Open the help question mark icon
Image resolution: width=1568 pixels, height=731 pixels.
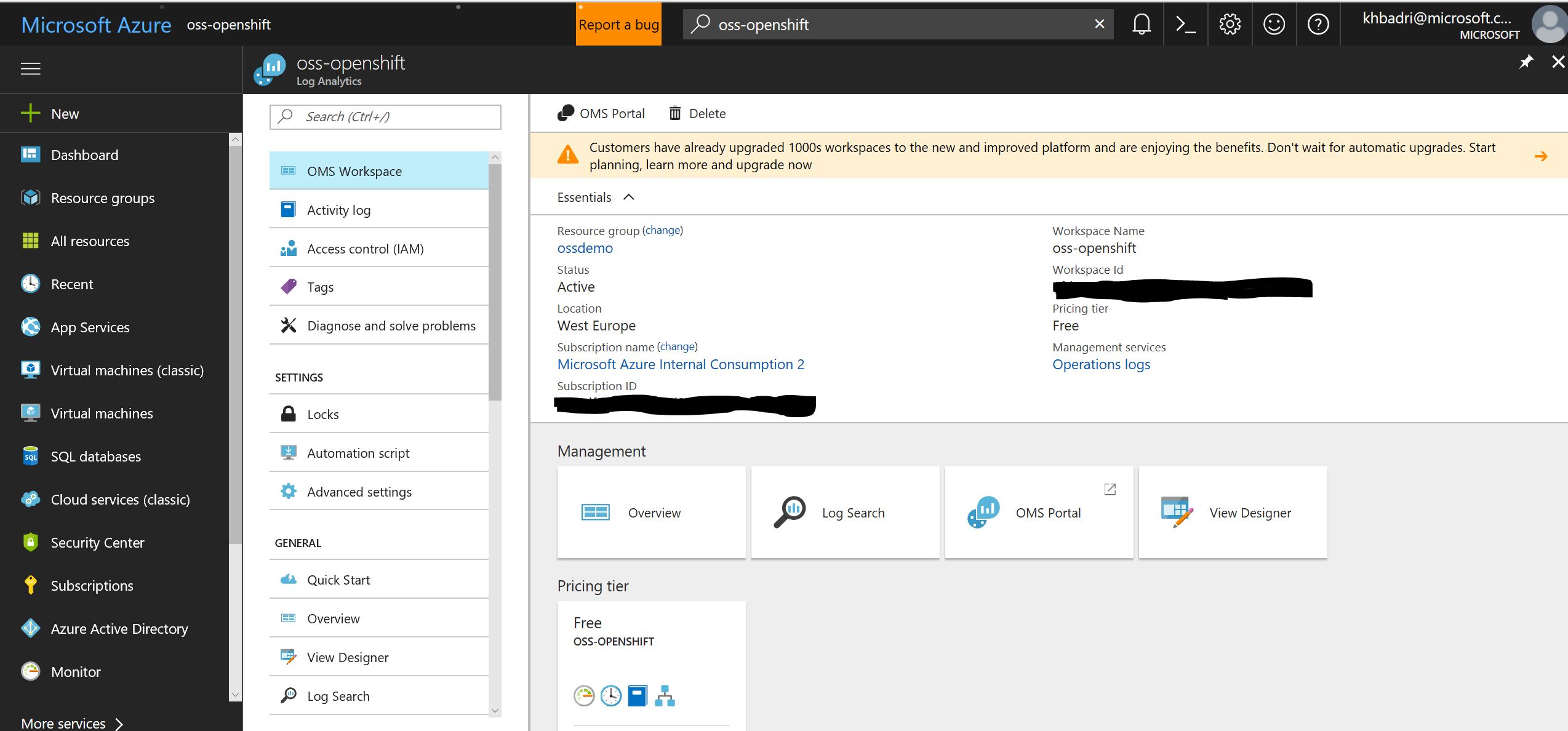pyautogui.click(x=1318, y=25)
